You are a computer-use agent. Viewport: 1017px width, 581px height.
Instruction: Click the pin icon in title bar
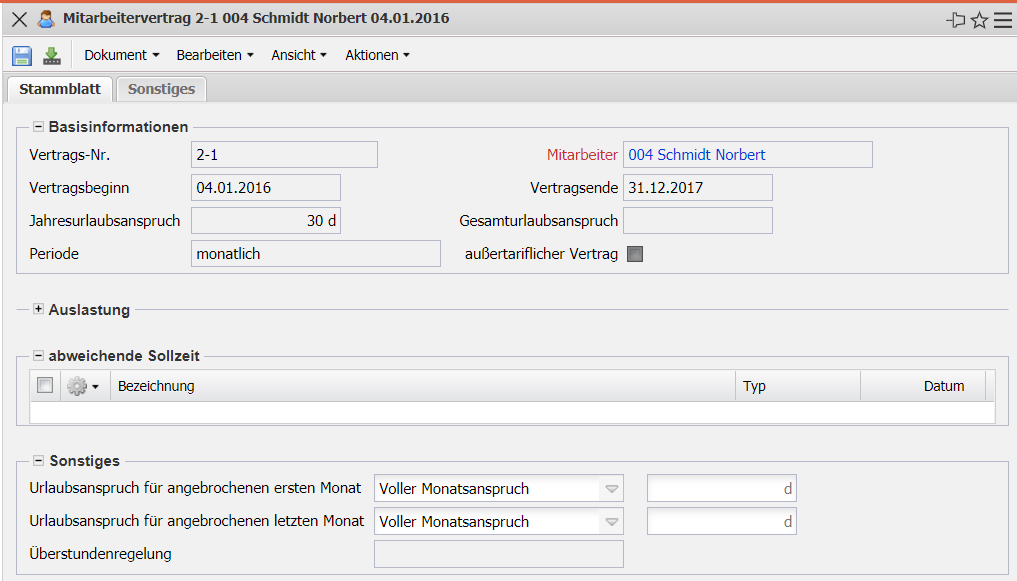coord(955,19)
